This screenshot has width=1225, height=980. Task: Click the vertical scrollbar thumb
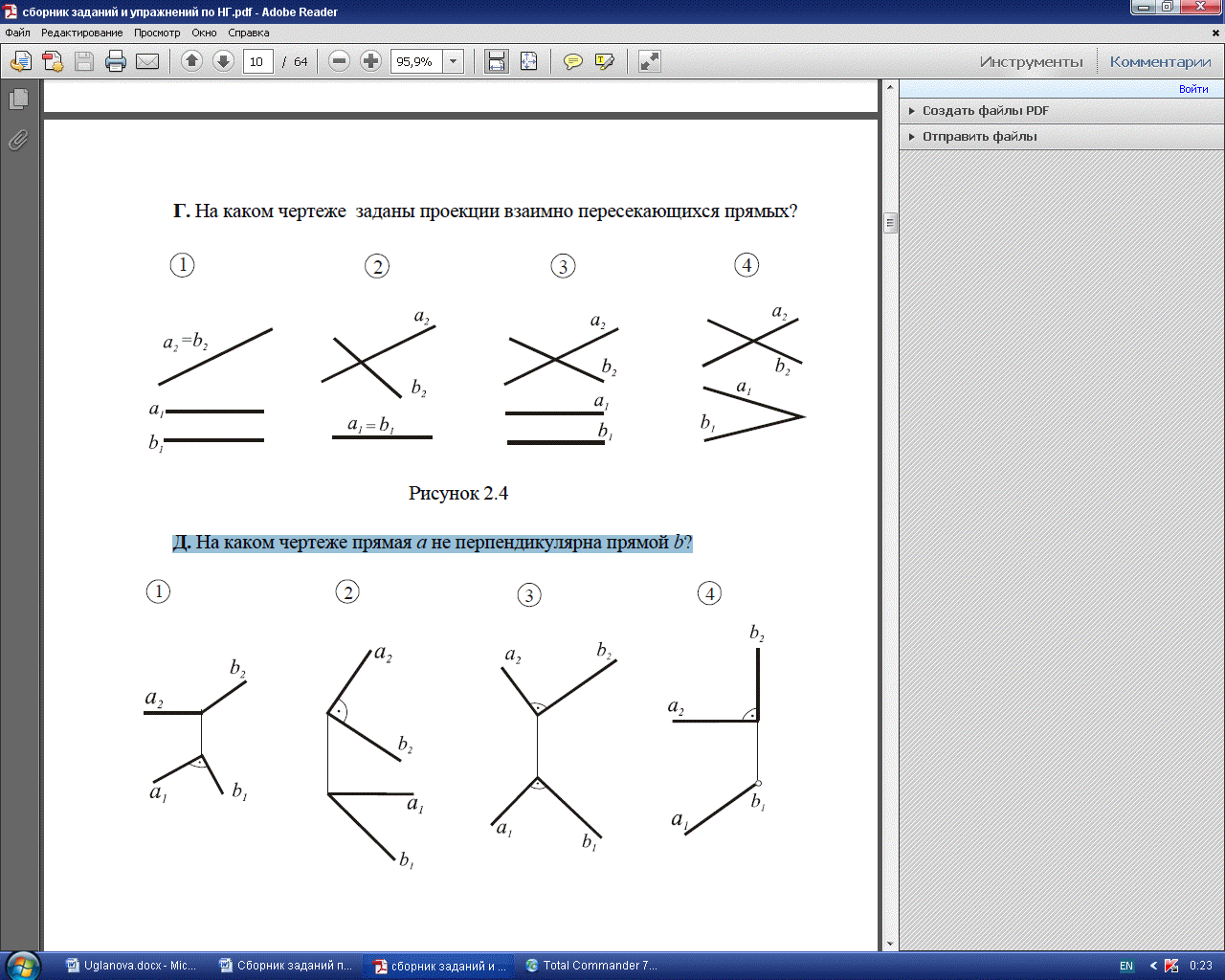tap(890, 223)
